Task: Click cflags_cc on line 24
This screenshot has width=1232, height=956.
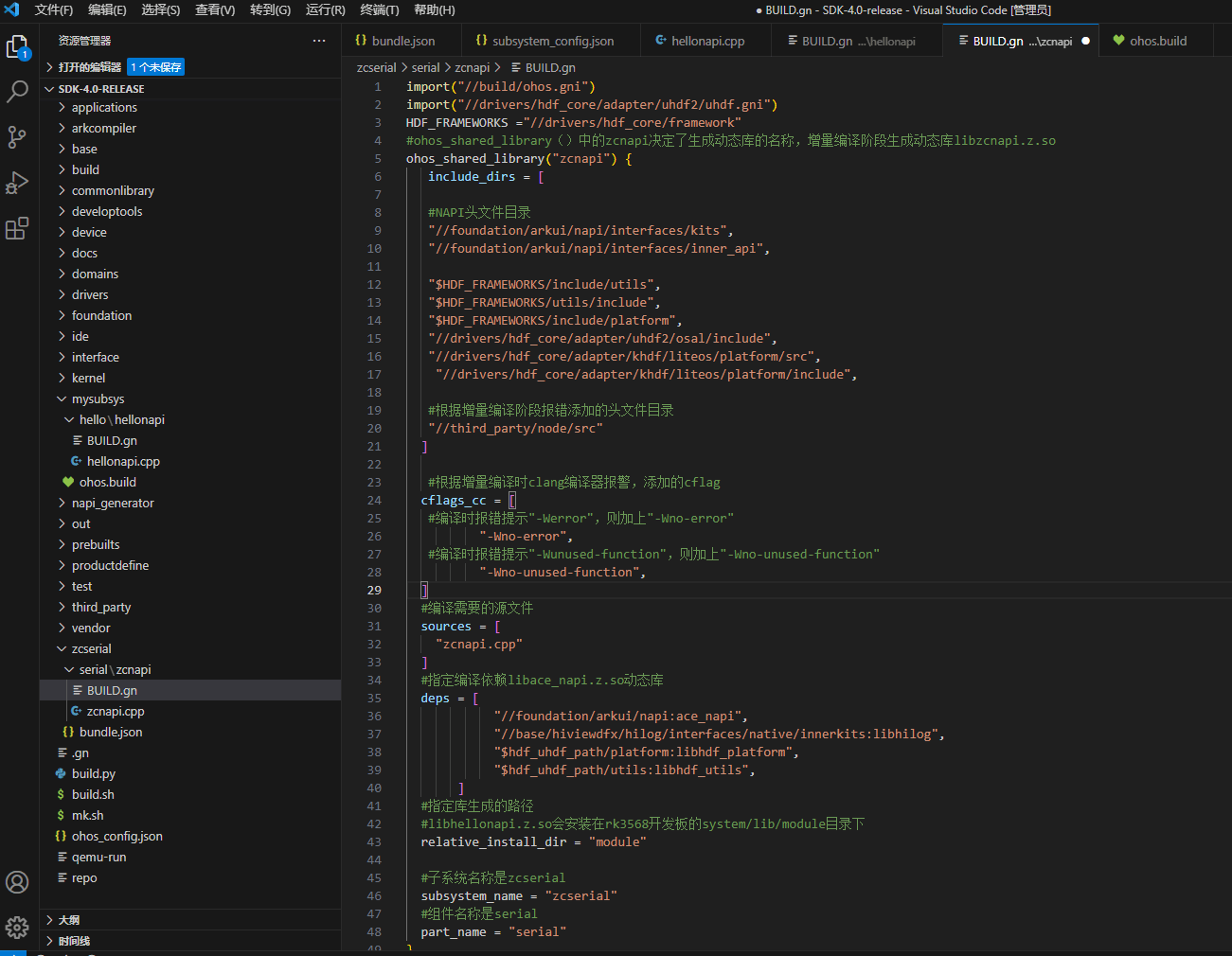Action: [x=454, y=500]
